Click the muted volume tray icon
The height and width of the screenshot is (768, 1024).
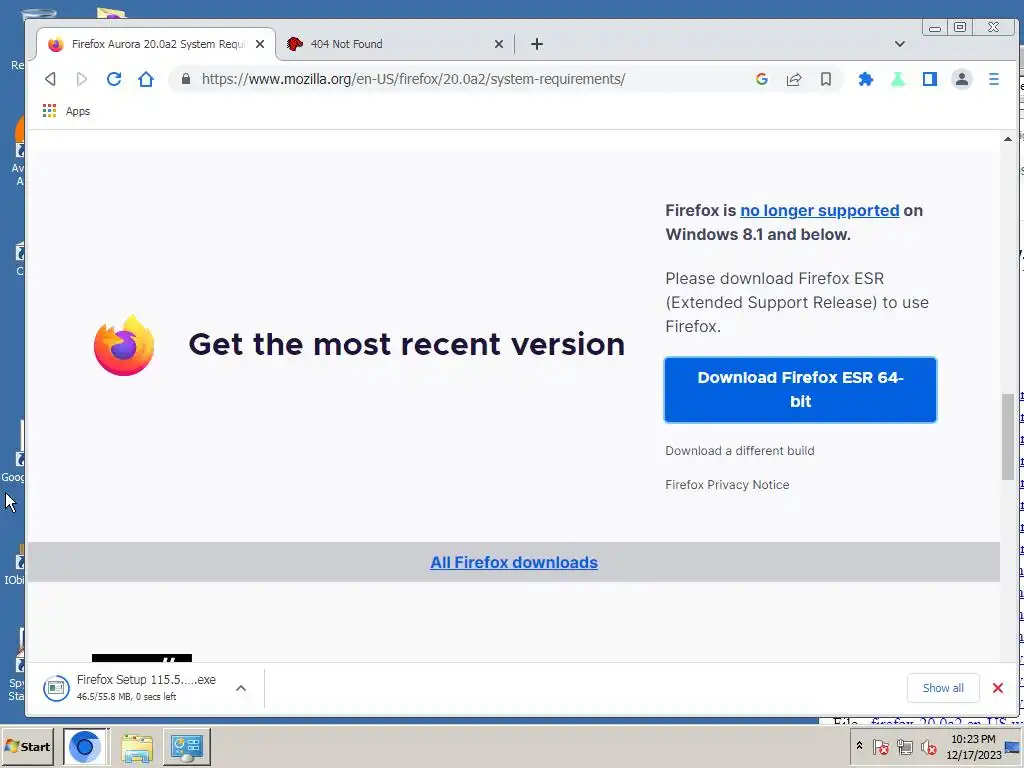(929, 746)
